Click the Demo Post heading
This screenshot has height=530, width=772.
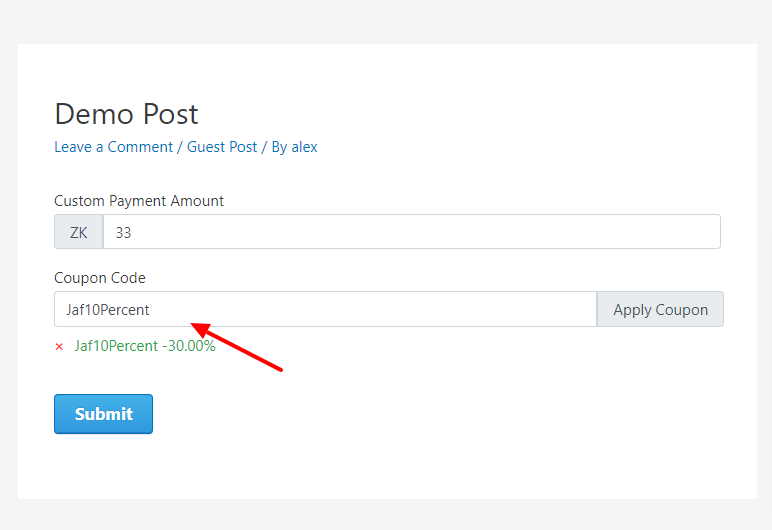pyautogui.click(x=126, y=114)
